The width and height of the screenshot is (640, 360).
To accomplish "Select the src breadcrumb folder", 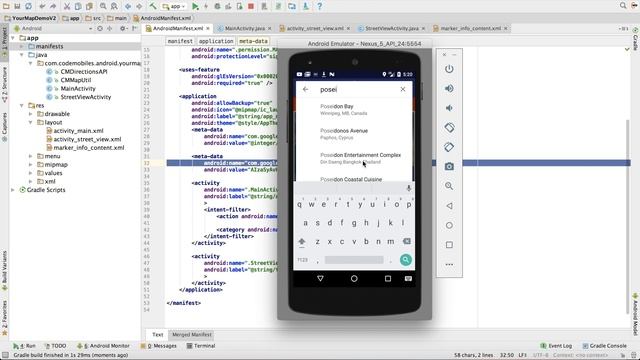I will coord(93,18).
